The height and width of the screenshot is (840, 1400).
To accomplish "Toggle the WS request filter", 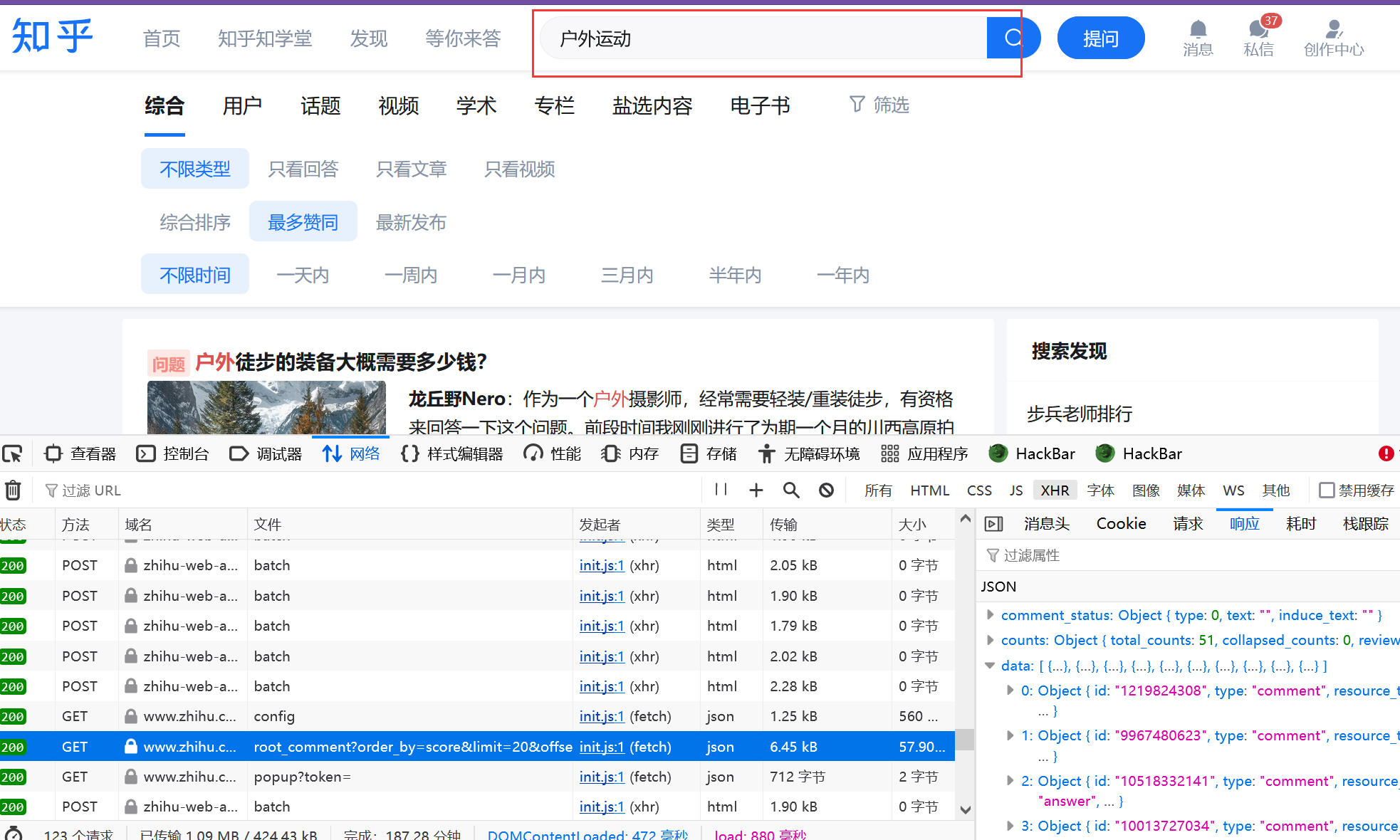I will pyautogui.click(x=1233, y=490).
